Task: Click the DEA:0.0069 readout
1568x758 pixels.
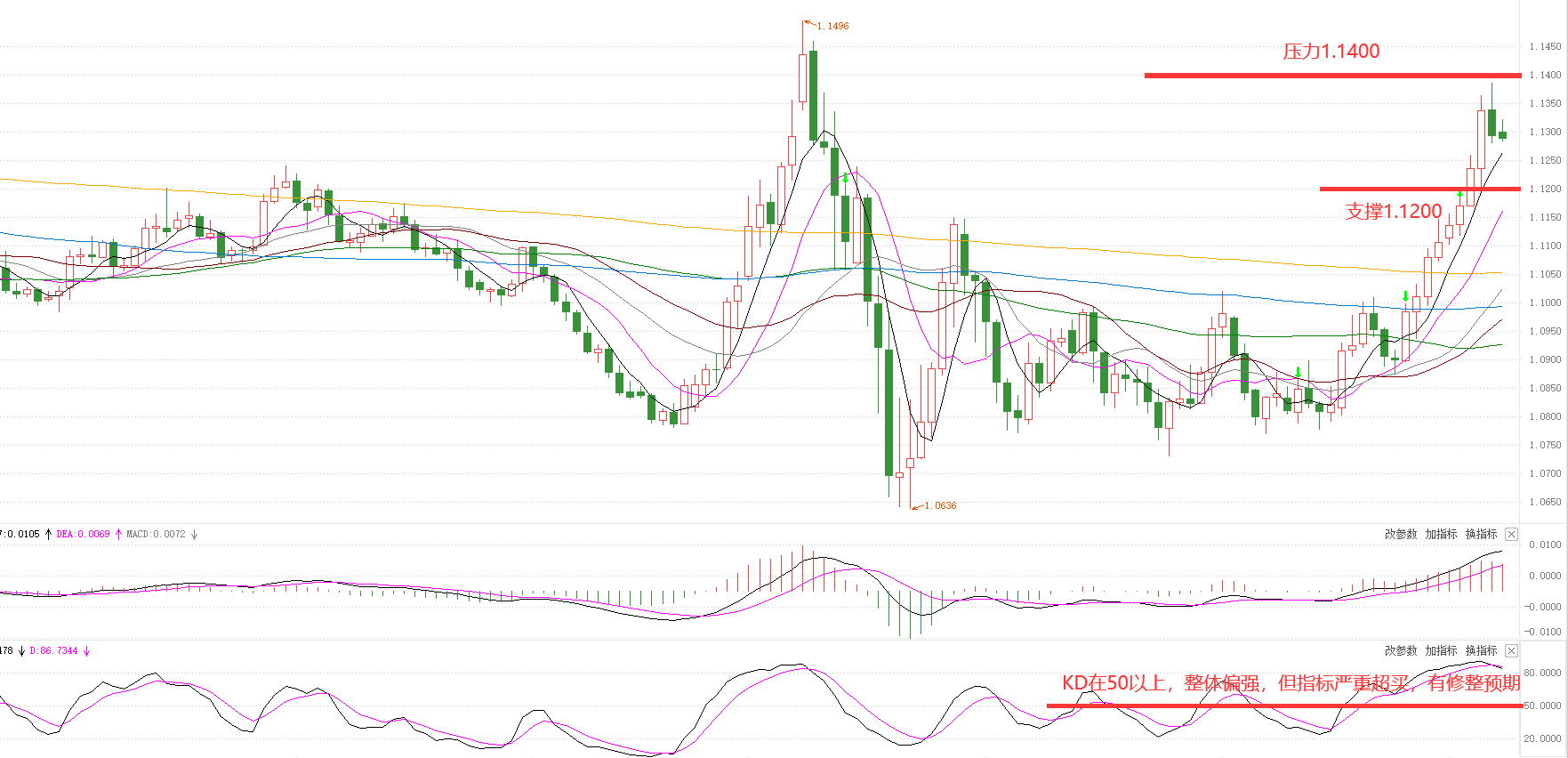Action: pos(83,534)
